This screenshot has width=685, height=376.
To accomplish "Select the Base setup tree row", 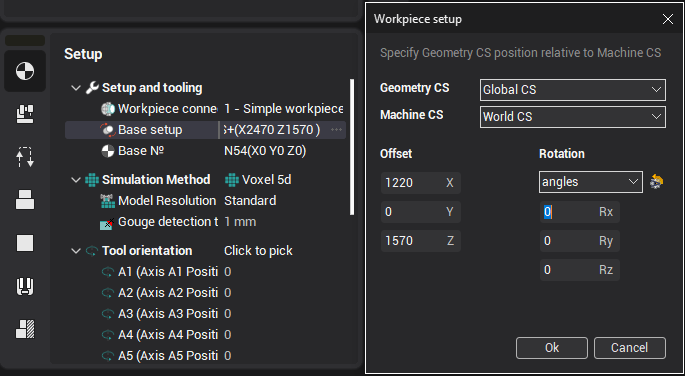I will click(205, 130).
